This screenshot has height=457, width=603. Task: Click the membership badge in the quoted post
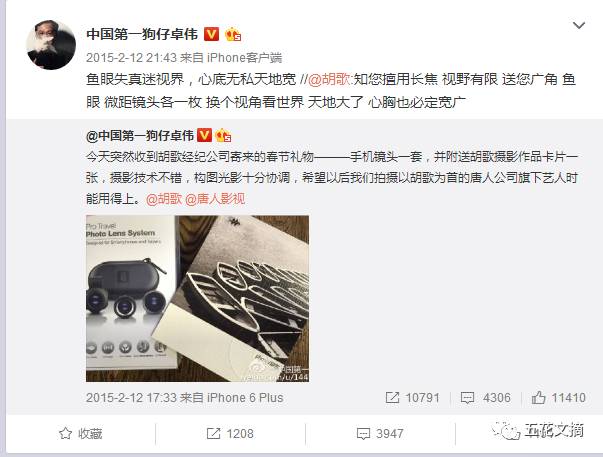pos(223,135)
